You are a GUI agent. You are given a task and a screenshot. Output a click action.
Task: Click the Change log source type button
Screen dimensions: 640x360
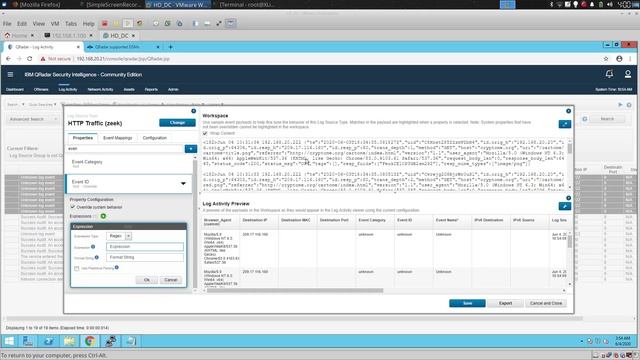177,122
